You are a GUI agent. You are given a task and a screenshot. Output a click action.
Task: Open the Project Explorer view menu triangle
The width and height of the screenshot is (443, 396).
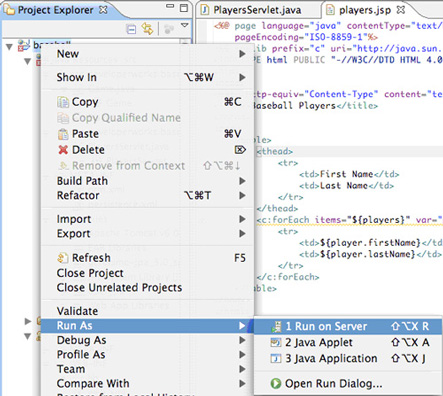point(184,25)
